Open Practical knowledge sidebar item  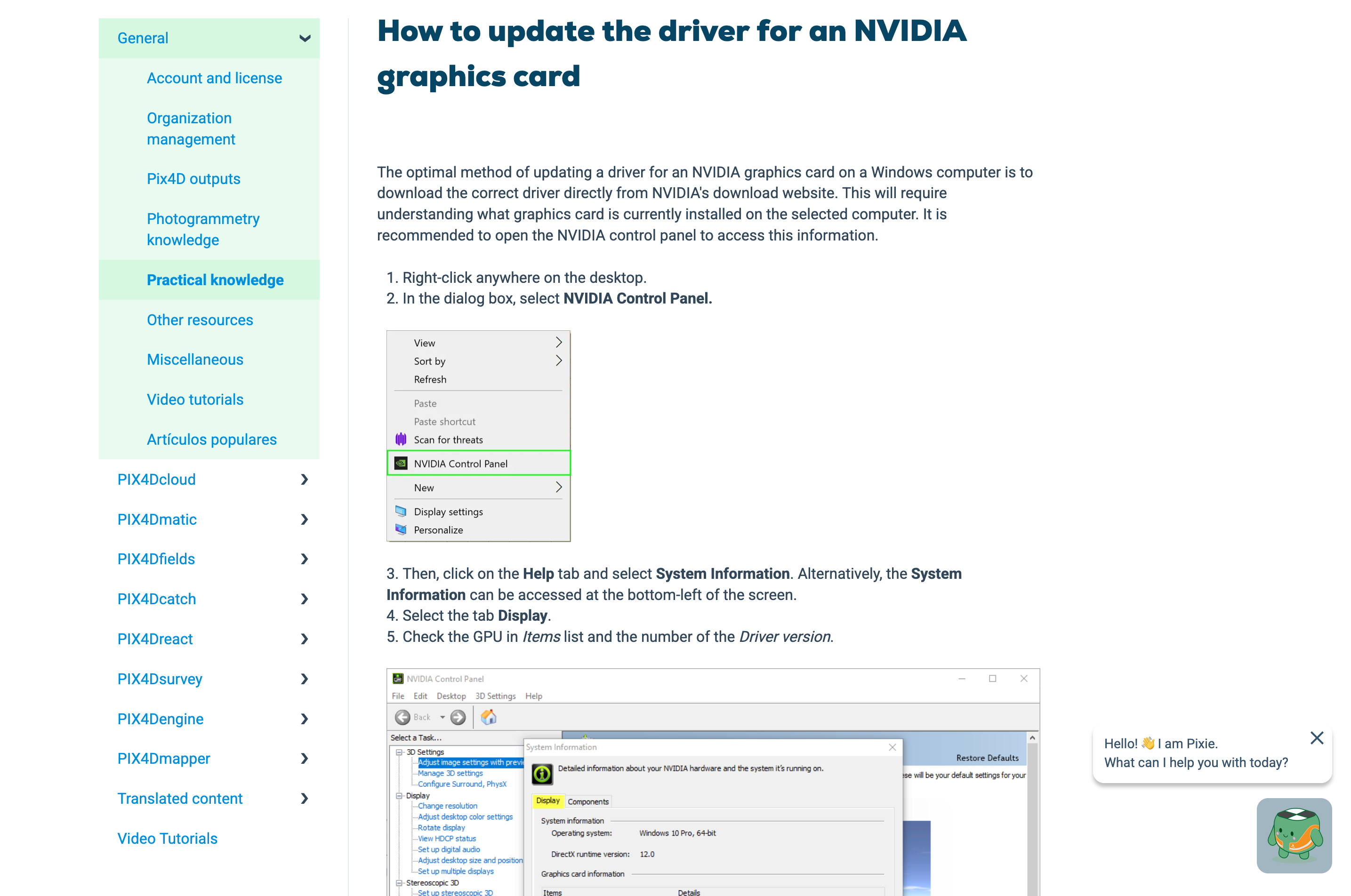pos(215,280)
